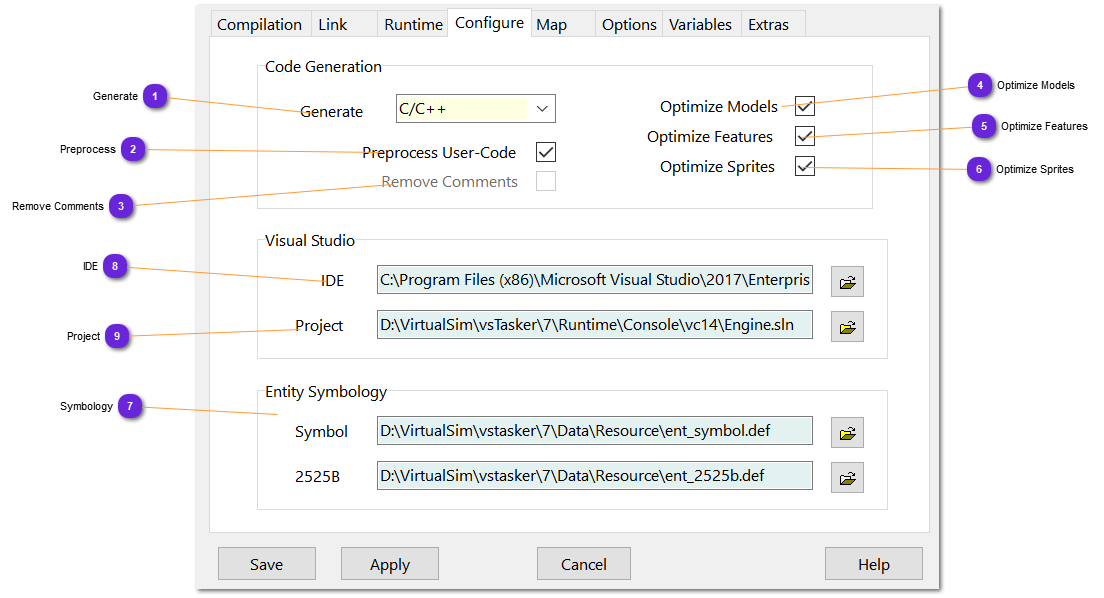Expand the Generate language dropdown

(x=541, y=108)
